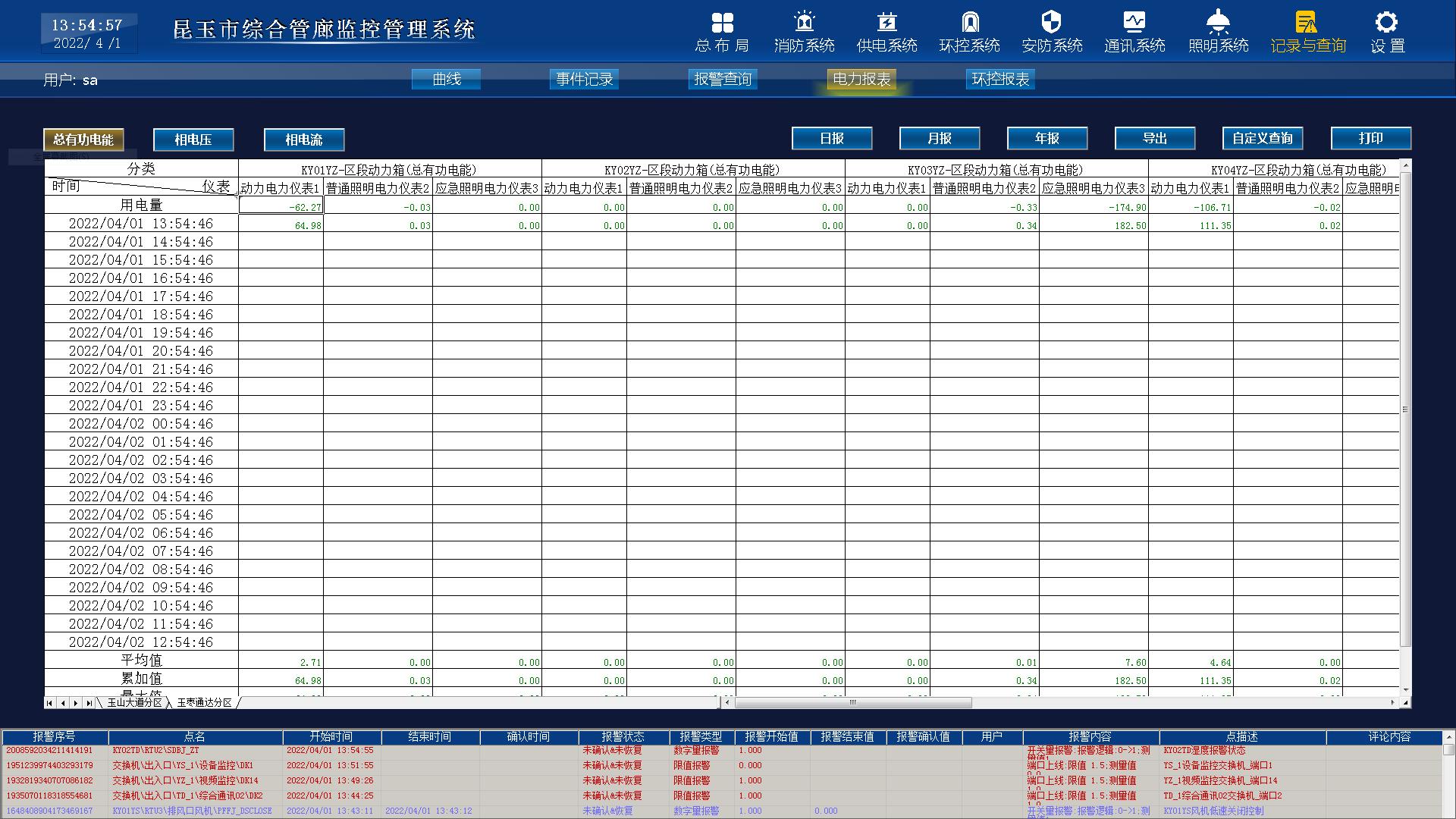The image size is (1456, 819).
Task: Switch to the 玉山大道分区 sheet tab
Action: pos(134,703)
